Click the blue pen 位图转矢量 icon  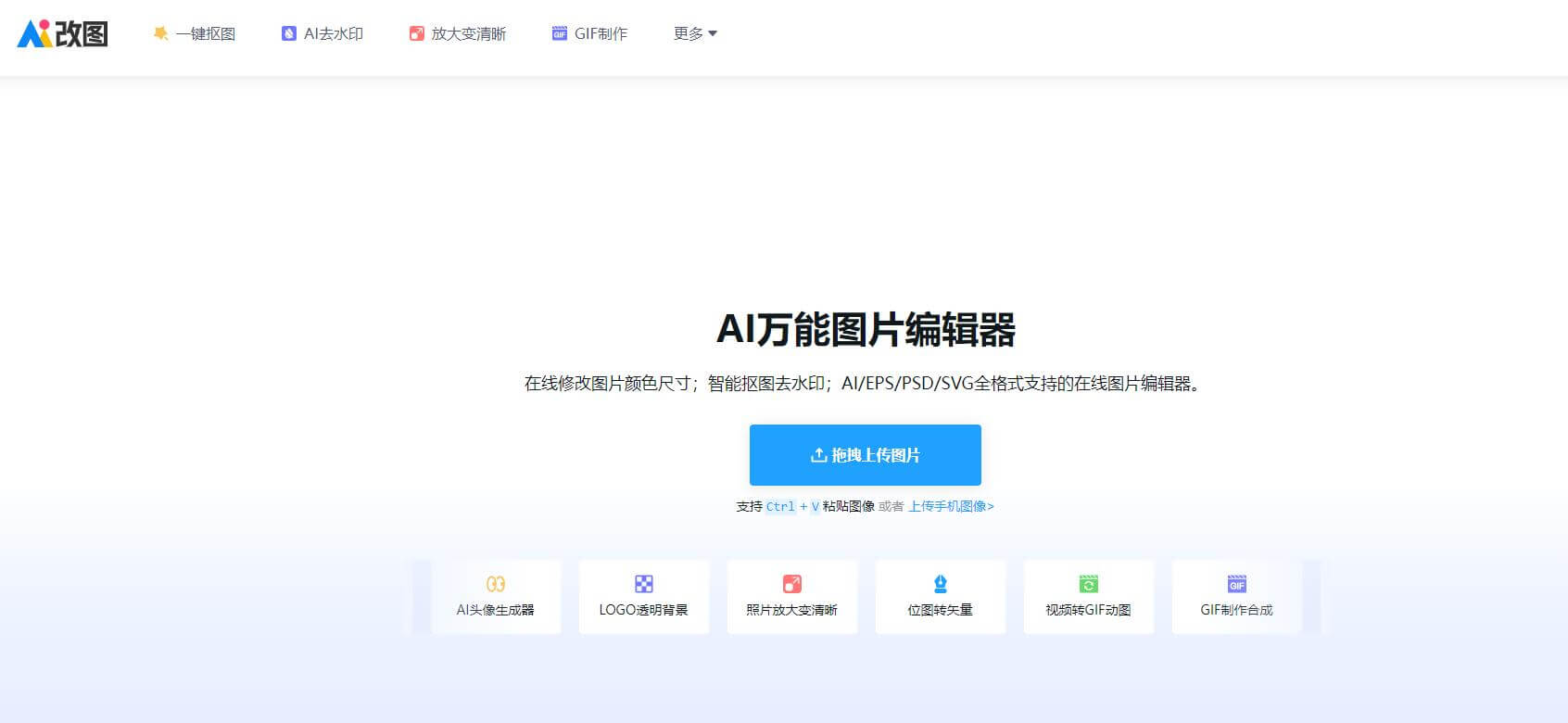click(941, 584)
